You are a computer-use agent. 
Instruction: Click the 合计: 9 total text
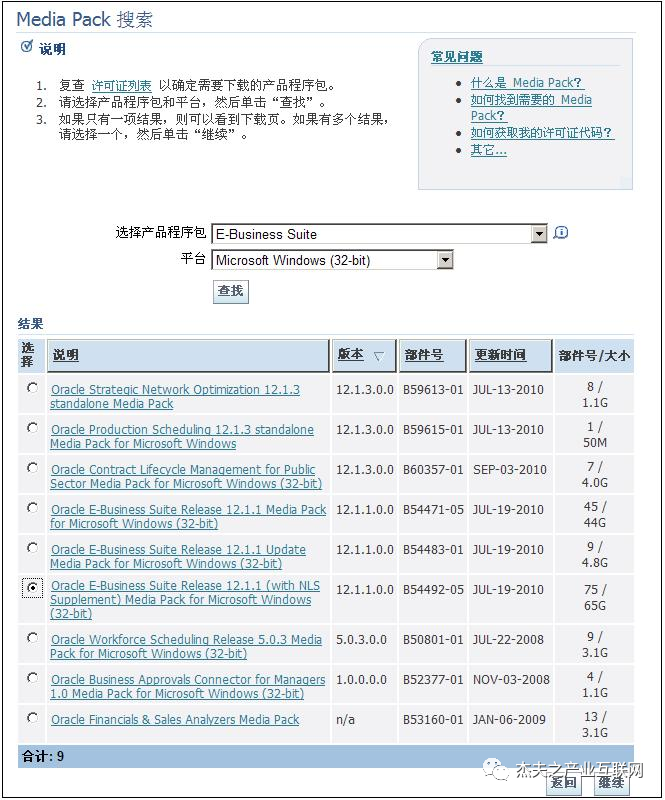coord(43,756)
